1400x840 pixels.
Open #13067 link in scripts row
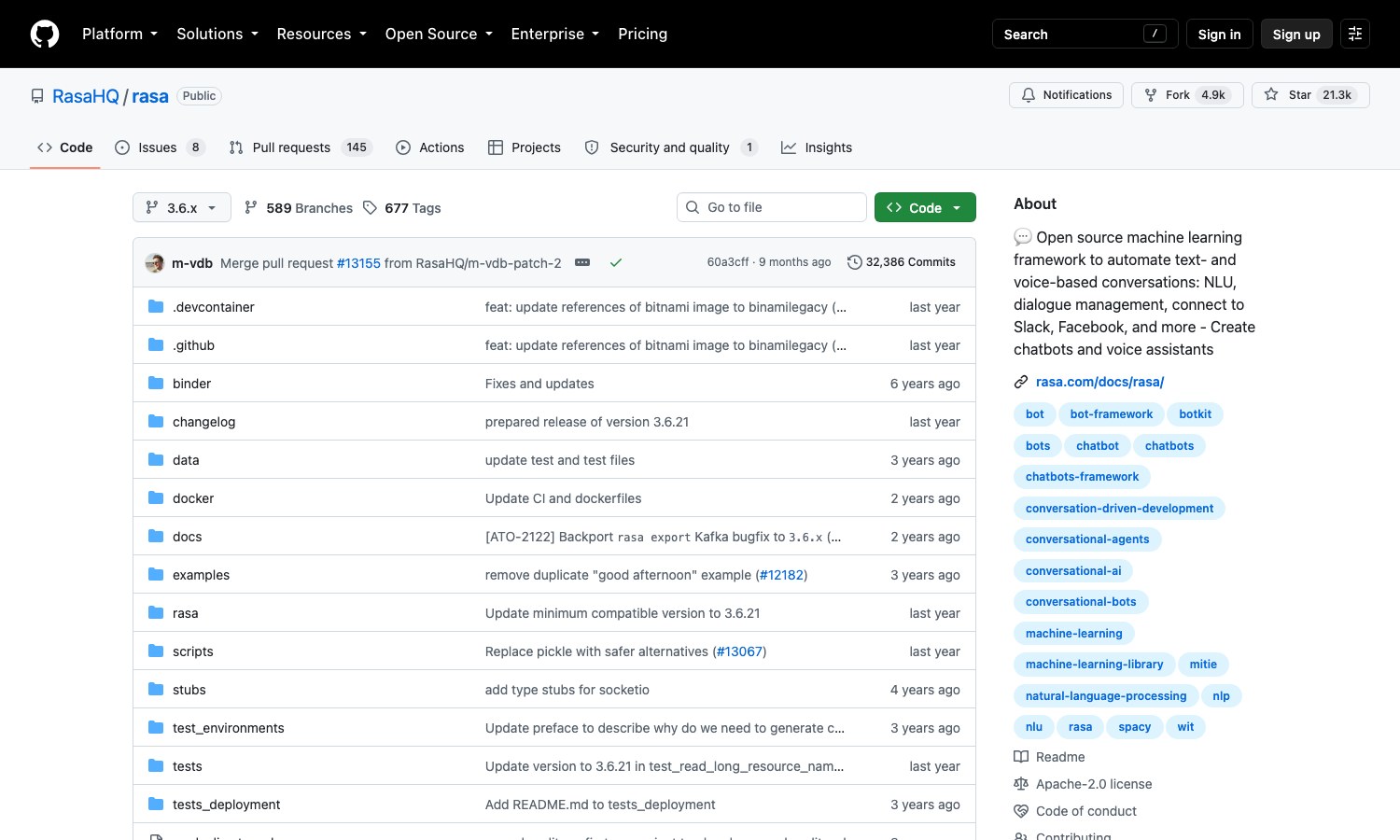(739, 651)
